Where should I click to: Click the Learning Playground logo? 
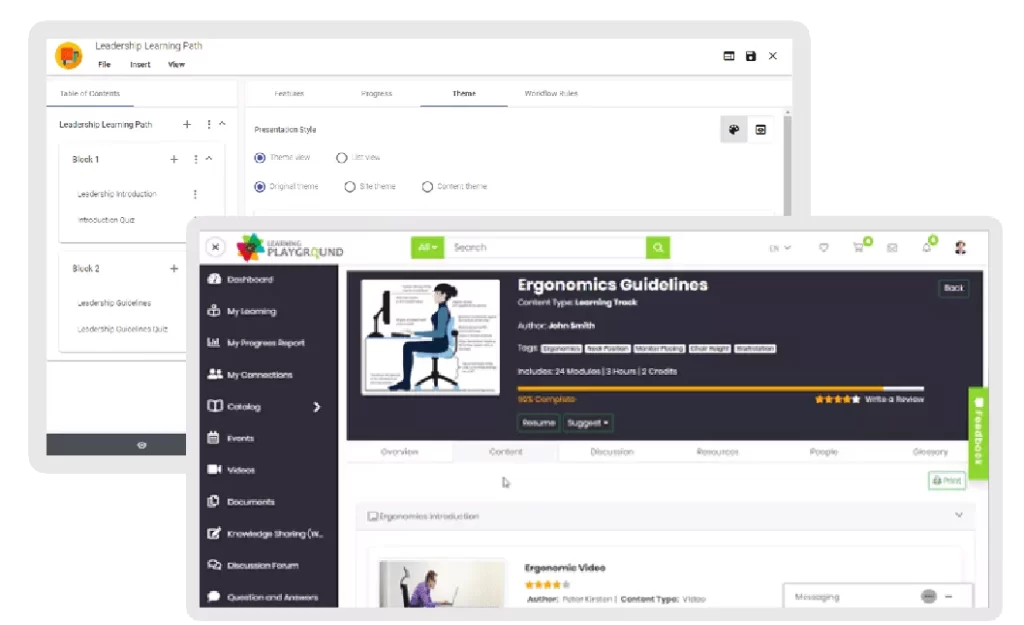pyautogui.click(x=290, y=248)
